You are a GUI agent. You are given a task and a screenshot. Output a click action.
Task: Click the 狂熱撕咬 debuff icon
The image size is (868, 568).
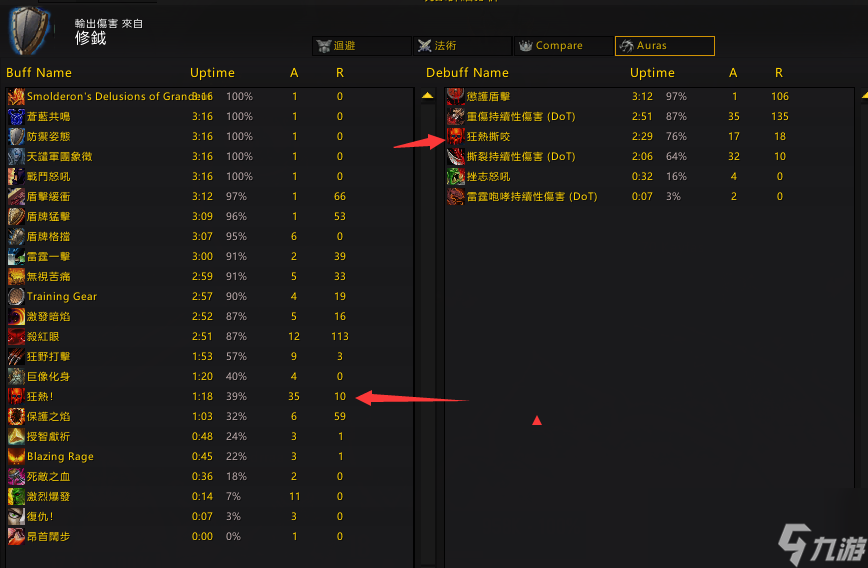click(x=456, y=137)
